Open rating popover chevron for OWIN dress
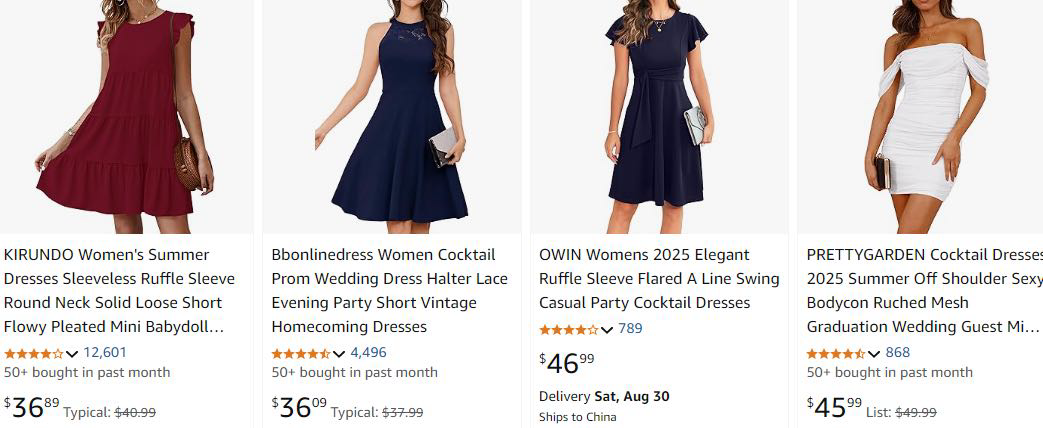The width and height of the screenshot is (1043, 428). (x=607, y=329)
